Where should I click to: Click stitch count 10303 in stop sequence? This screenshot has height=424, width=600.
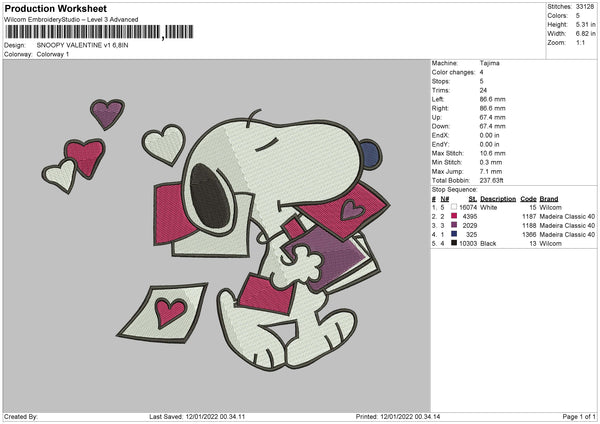click(468, 243)
